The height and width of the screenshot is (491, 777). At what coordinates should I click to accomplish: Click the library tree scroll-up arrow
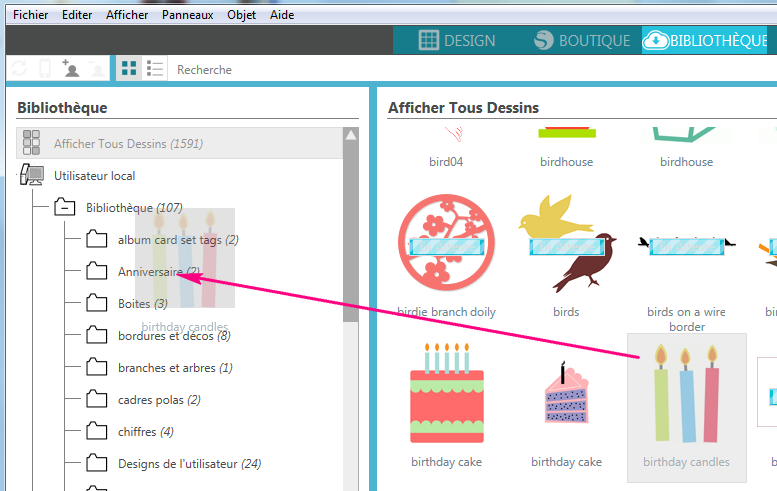click(x=351, y=135)
